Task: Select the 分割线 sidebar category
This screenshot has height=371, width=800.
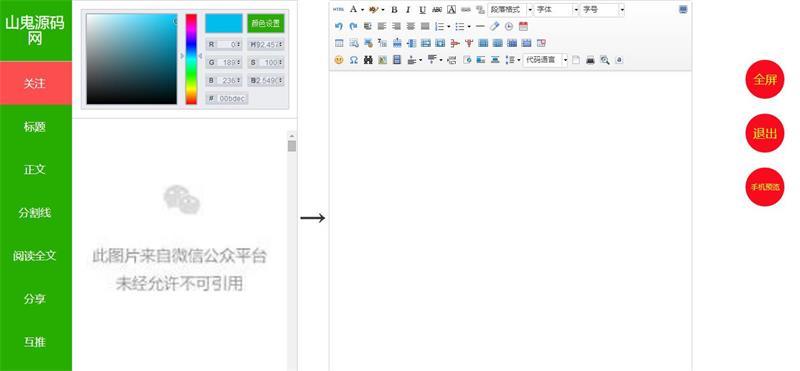Action: pos(35,213)
